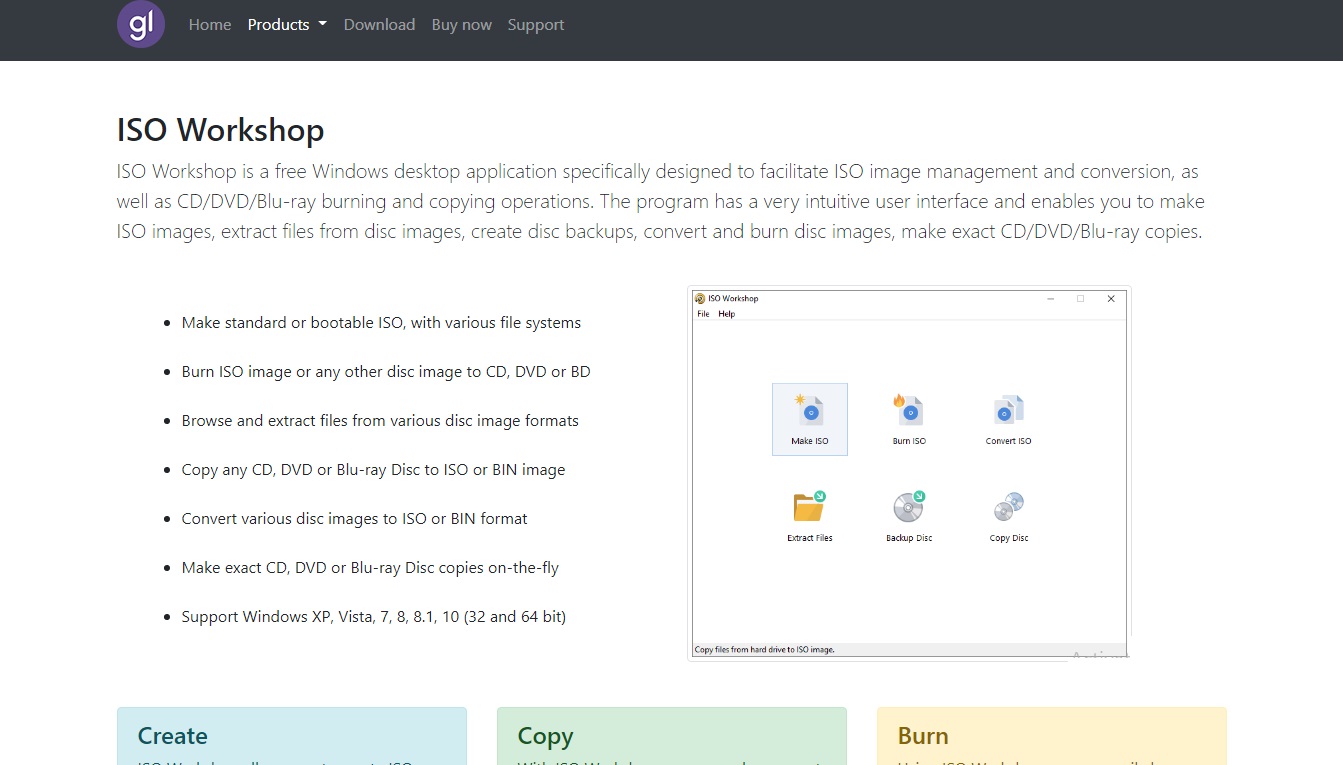Click the Create card heading

pos(173,736)
